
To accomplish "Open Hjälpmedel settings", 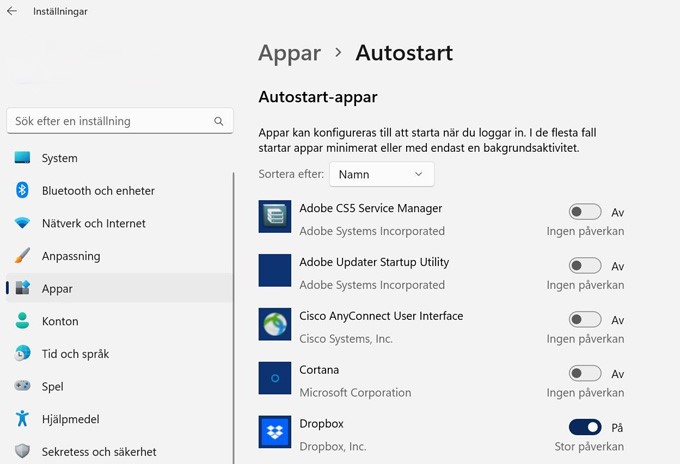I will tap(119, 419).
